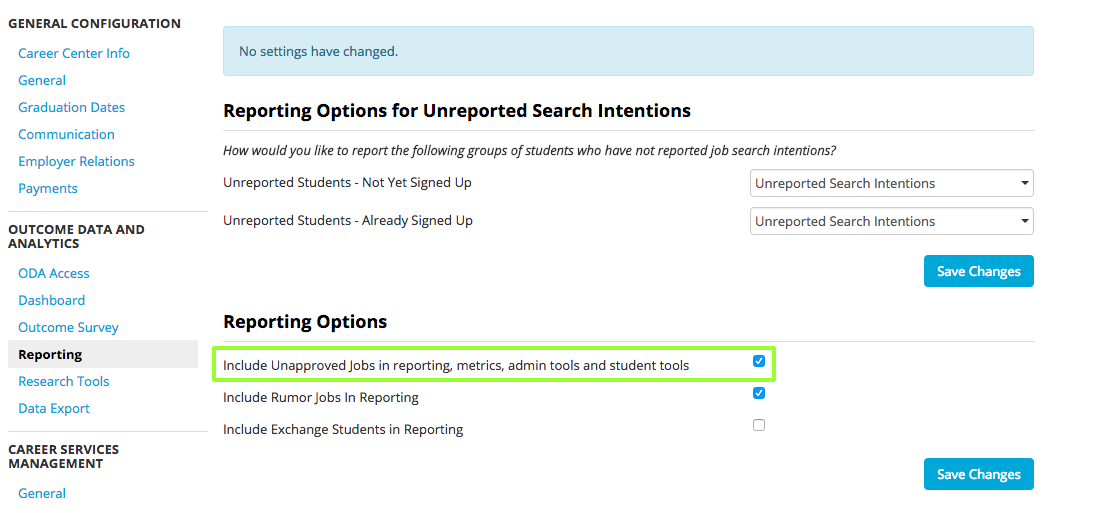
Task: Go to Data Export settings
Action: pos(54,408)
